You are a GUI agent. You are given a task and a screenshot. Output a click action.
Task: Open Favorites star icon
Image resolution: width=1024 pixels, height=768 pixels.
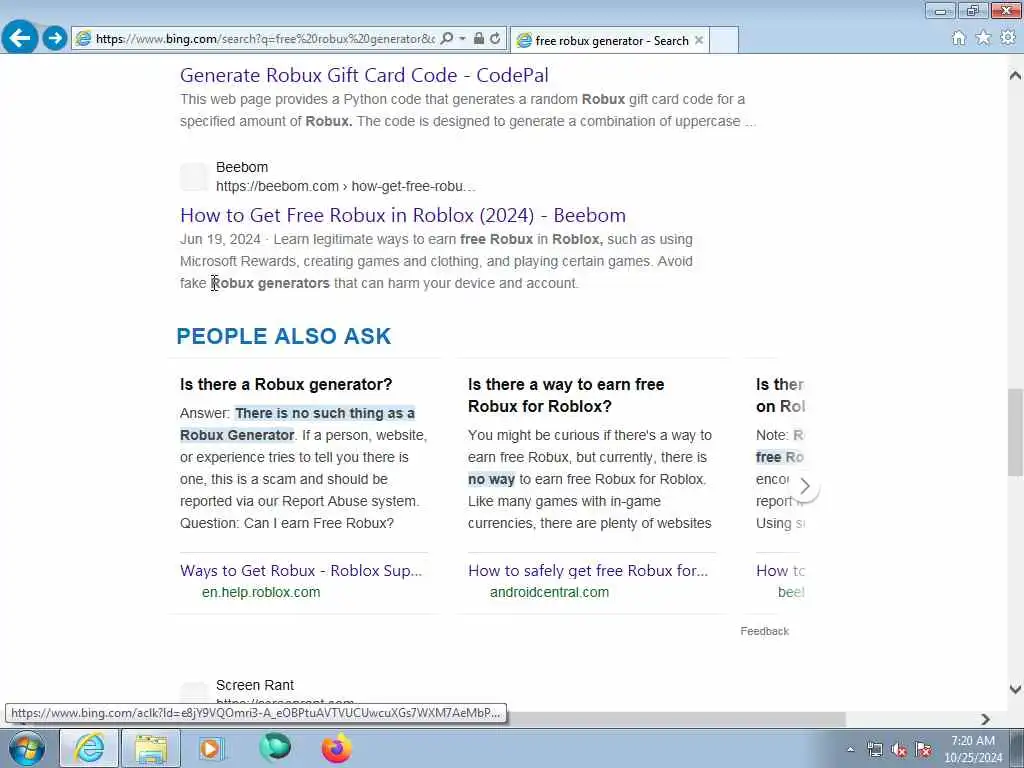[x=983, y=38]
